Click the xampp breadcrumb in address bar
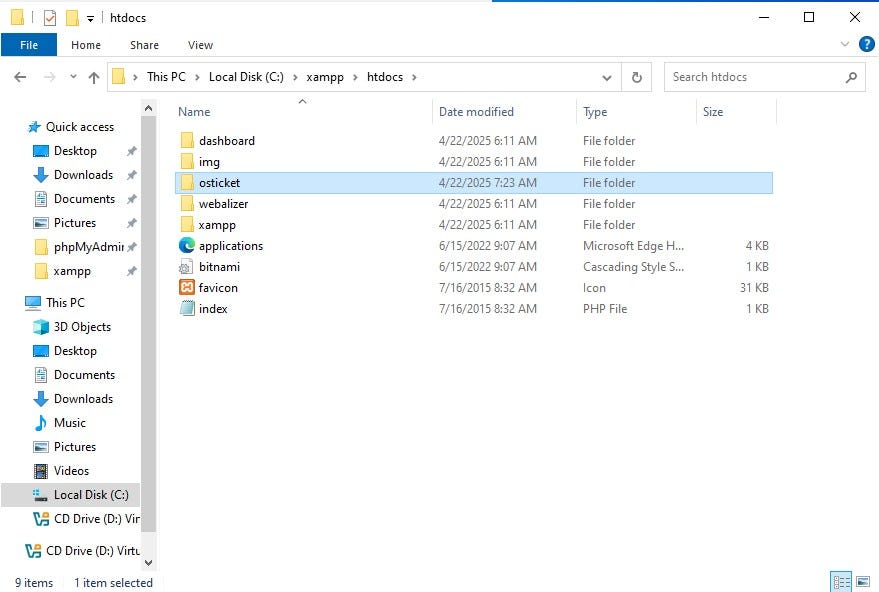Image resolution: width=879 pixels, height=592 pixels. [x=325, y=77]
